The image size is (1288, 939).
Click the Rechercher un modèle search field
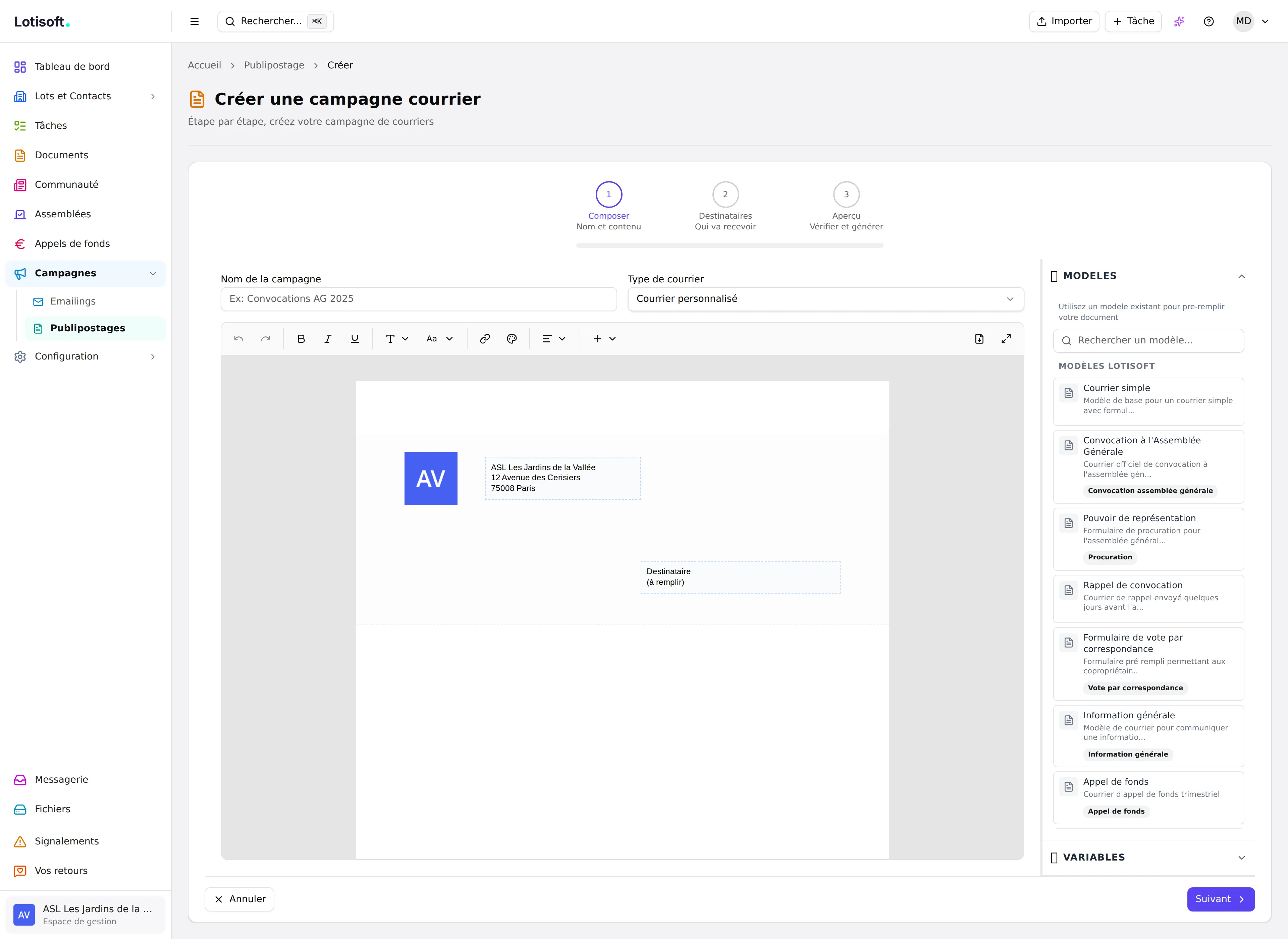point(1149,340)
